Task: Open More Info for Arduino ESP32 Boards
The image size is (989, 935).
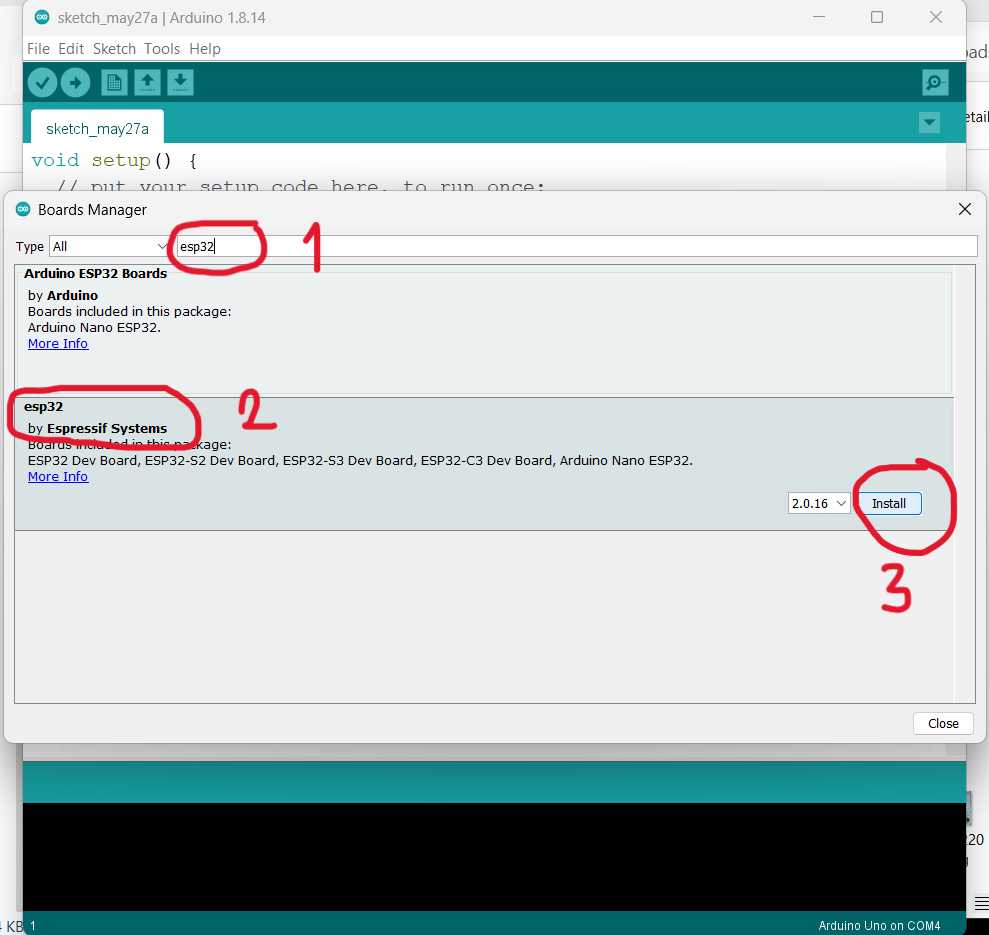Action: pyautogui.click(x=58, y=344)
